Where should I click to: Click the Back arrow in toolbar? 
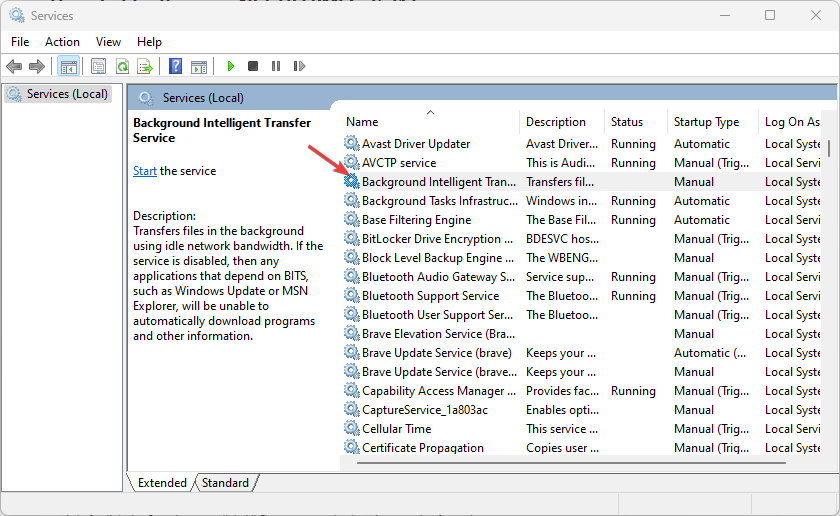(14, 66)
